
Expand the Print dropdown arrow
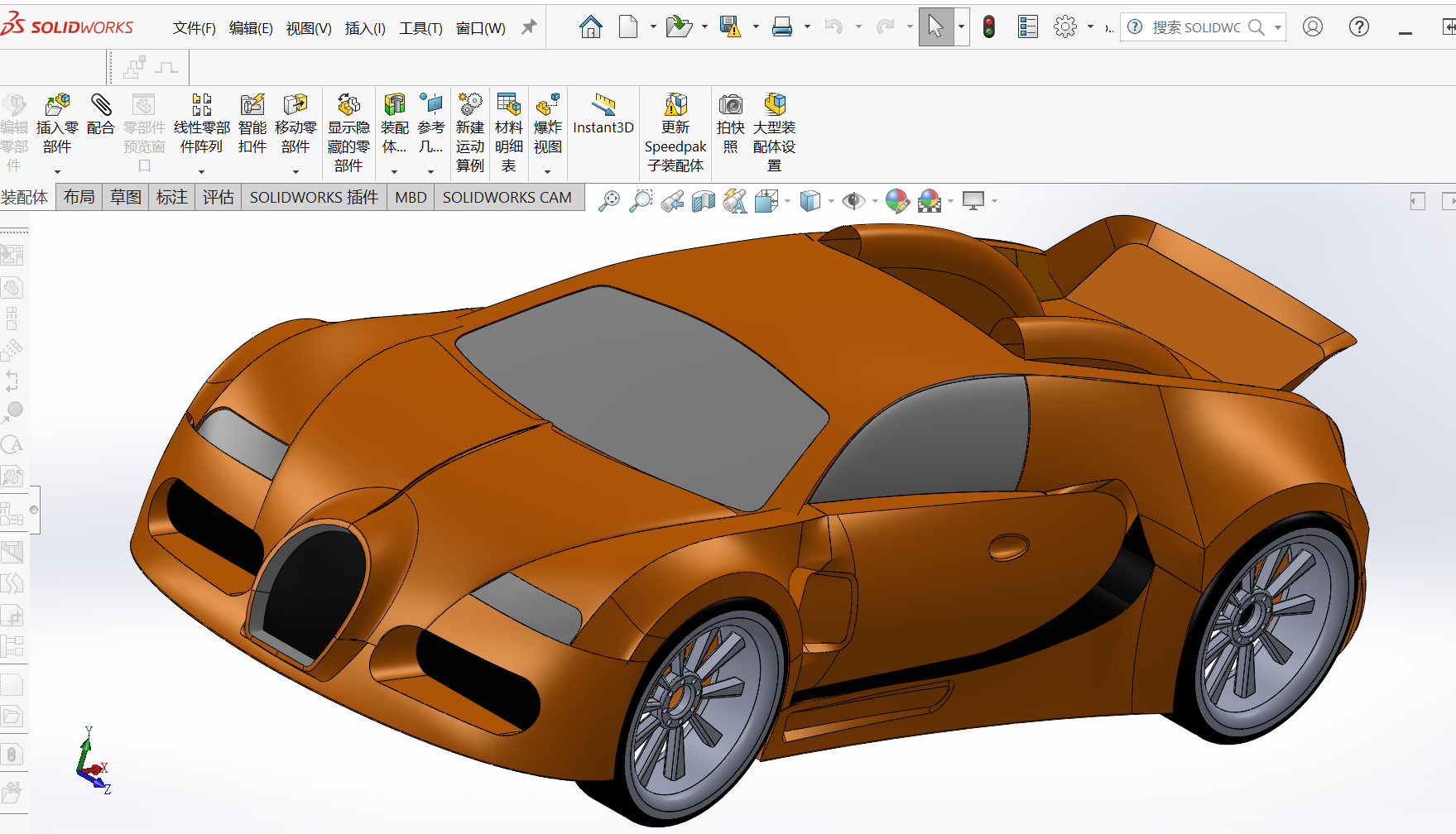pos(807,27)
